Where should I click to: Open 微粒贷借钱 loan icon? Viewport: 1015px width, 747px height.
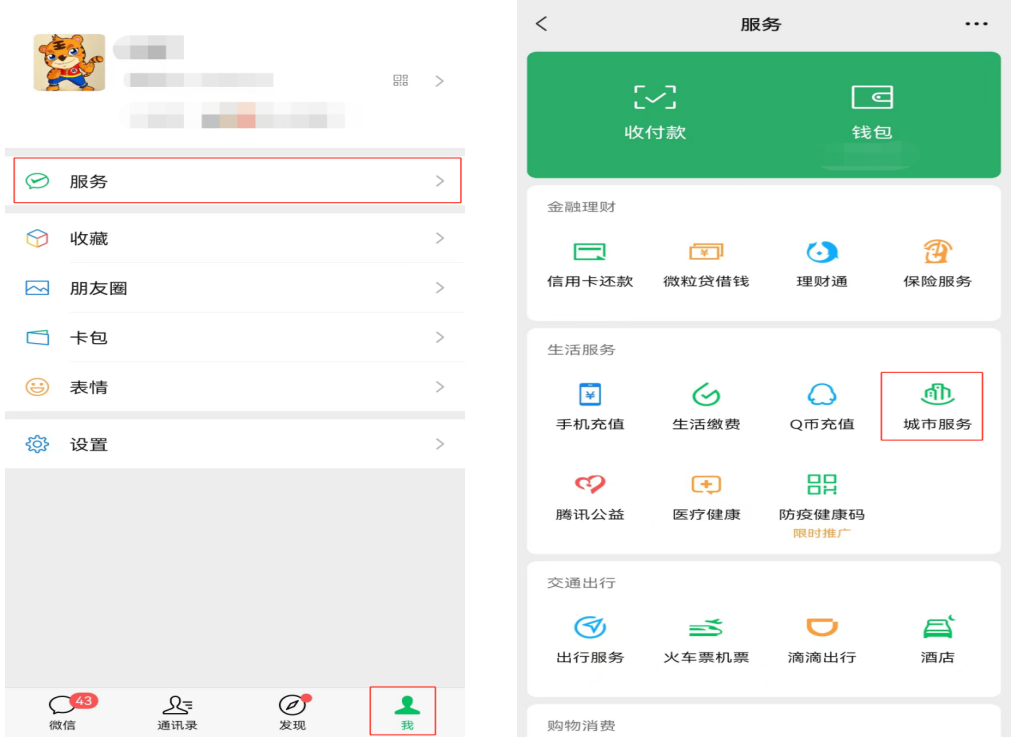click(706, 251)
